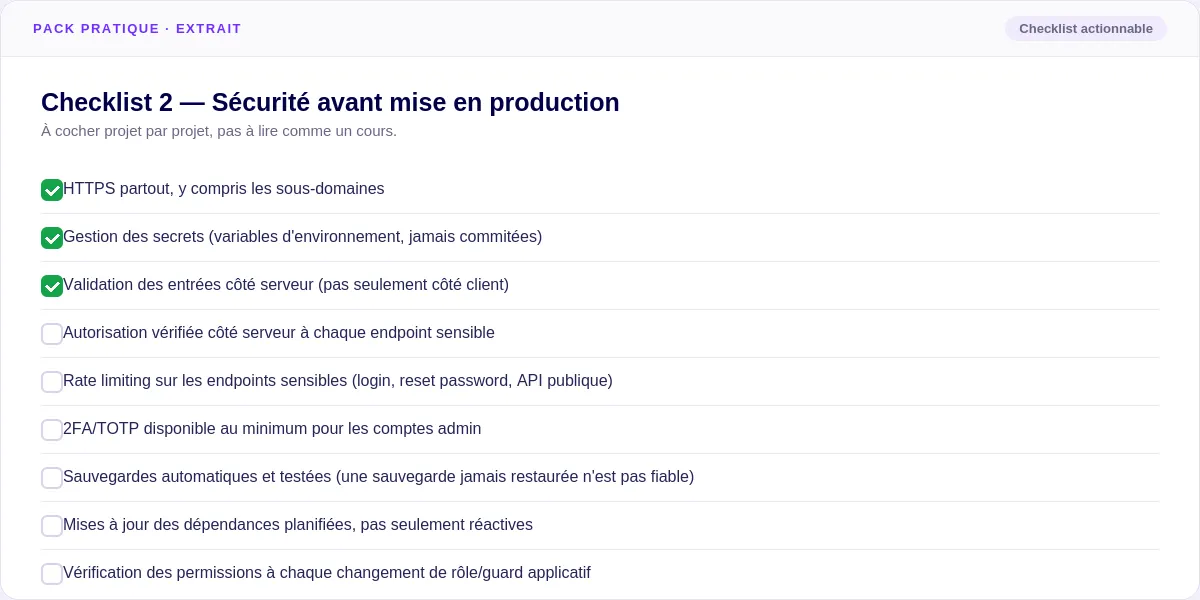Viewport: 1200px width, 600px height.
Task: Click the '2FA/TOTP disponible au minimum' text
Action: point(272,429)
